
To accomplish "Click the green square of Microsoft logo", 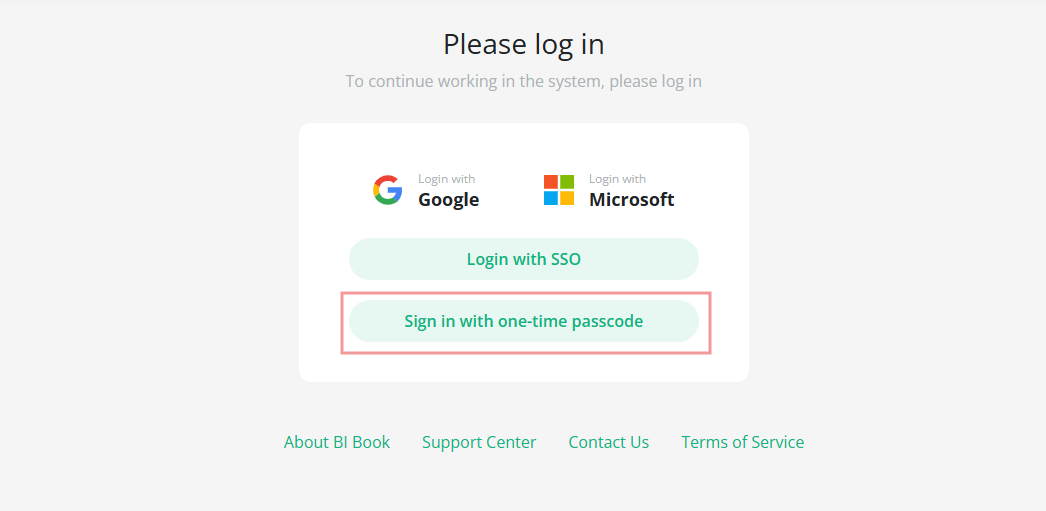I will click(566, 182).
